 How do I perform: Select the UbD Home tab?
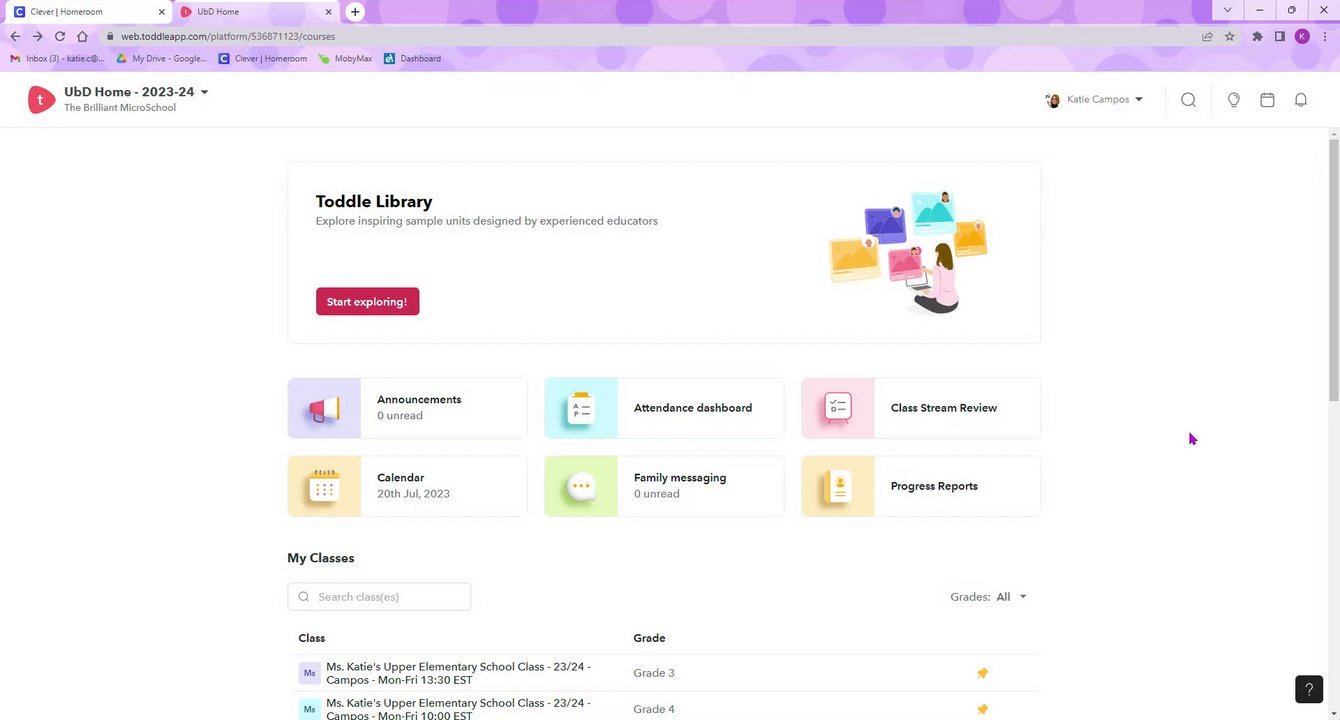click(x=257, y=12)
